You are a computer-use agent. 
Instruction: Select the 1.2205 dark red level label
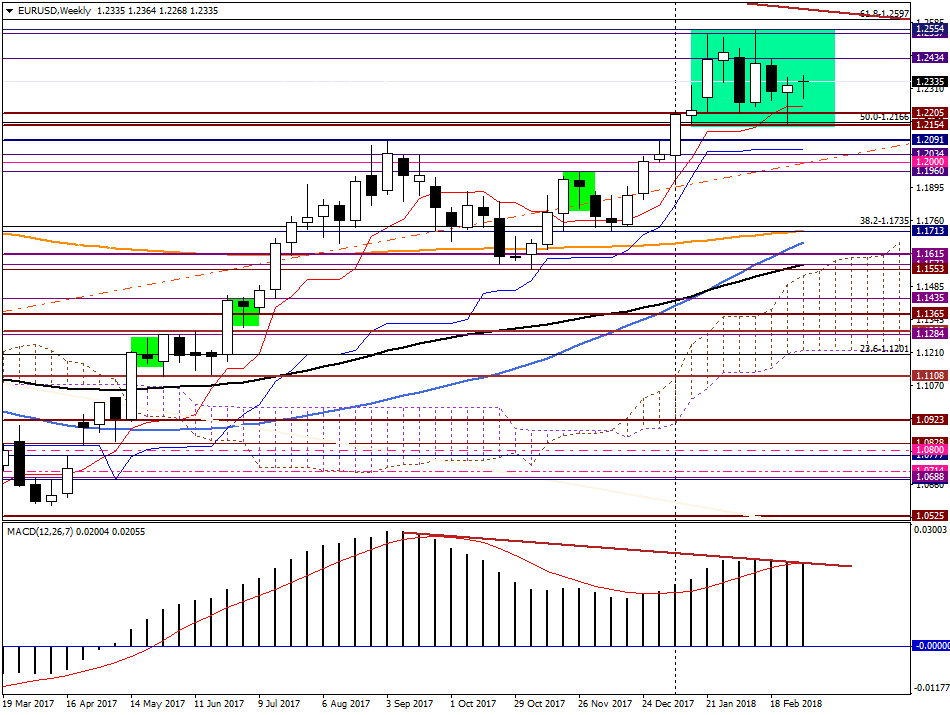(x=930, y=113)
